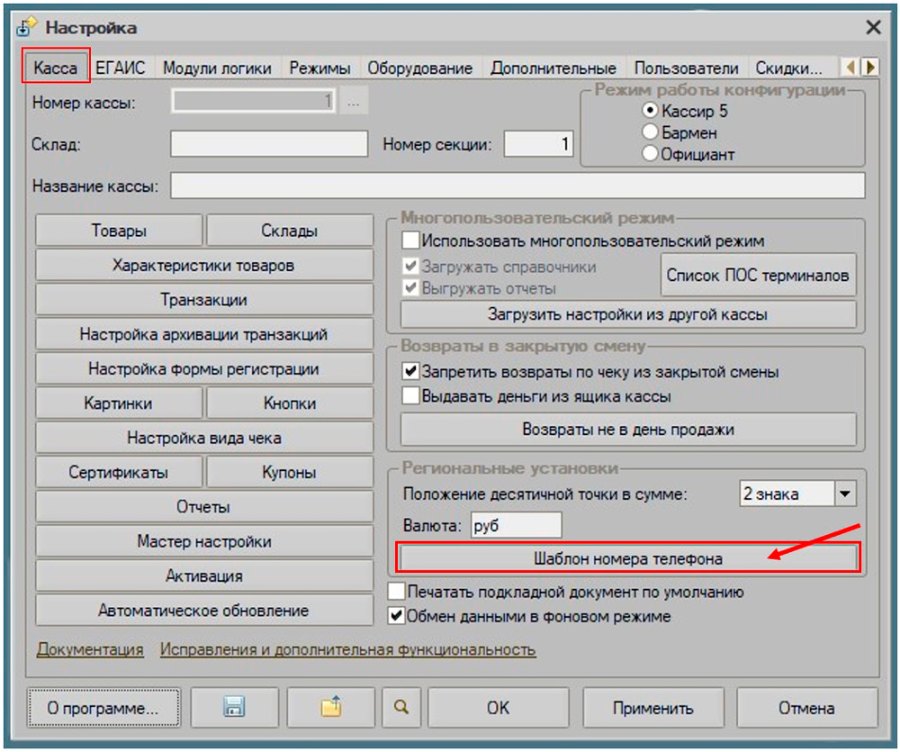Open Автоматическое обновление settings
Viewport: 900px width, 752px height.
click(204, 610)
